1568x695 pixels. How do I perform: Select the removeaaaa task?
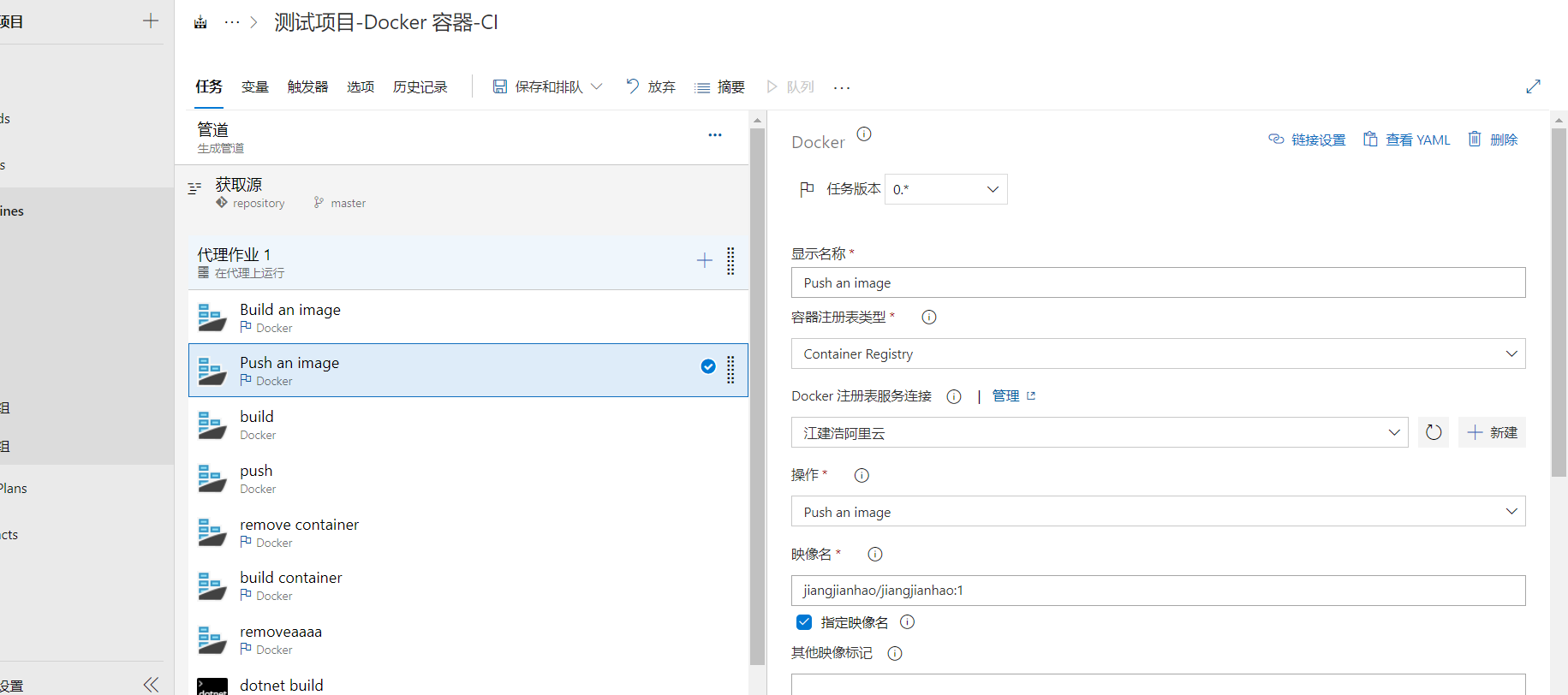[468, 639]
